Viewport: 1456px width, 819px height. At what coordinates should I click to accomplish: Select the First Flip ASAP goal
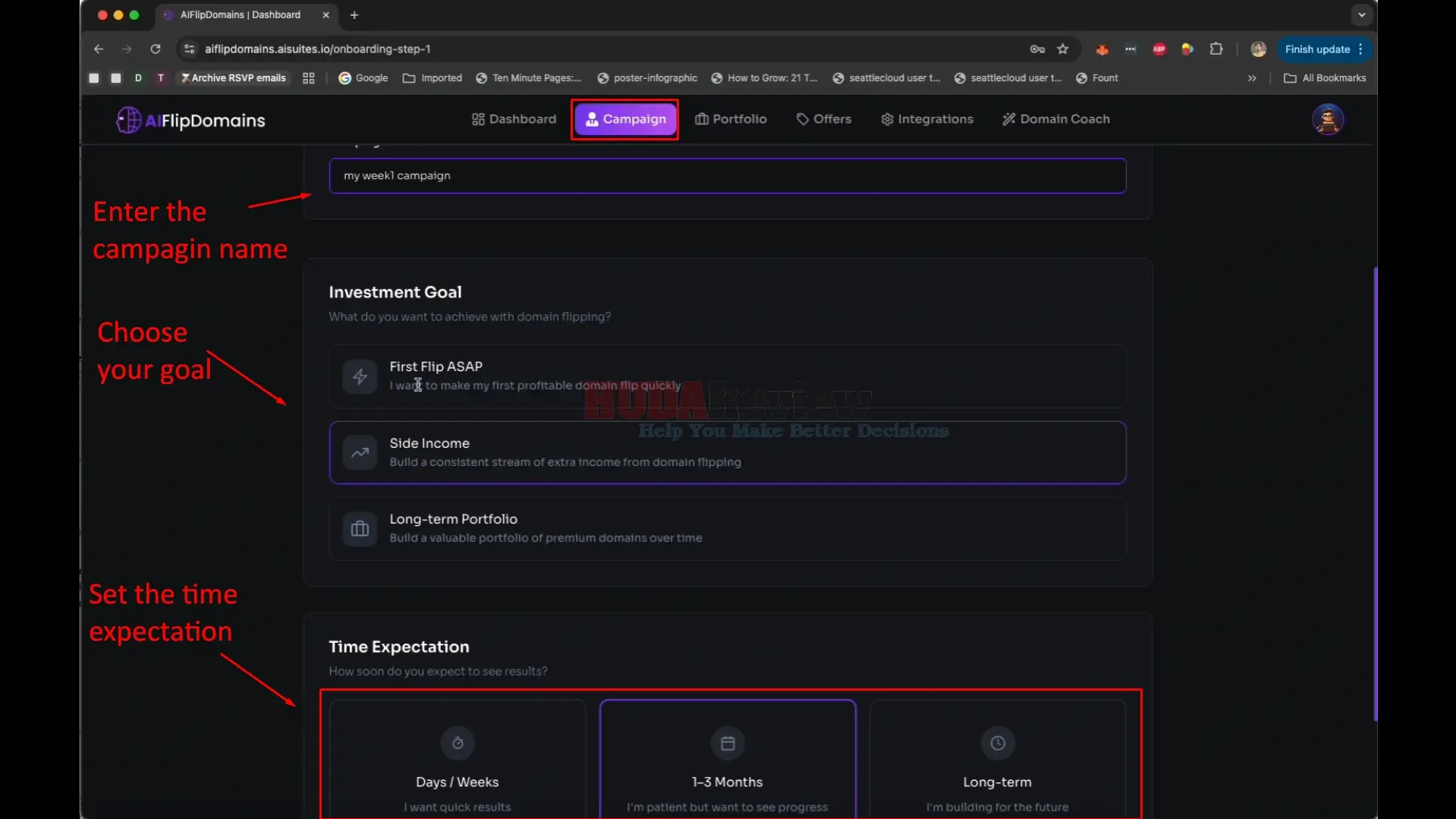tap(727, 376)
